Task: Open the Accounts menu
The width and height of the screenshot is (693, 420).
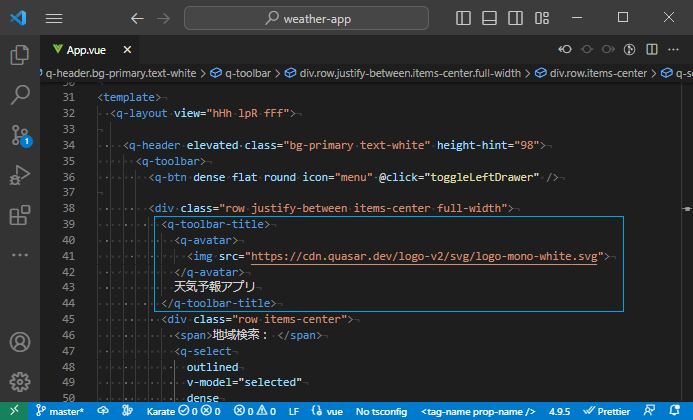Action: tap(20, 342)
